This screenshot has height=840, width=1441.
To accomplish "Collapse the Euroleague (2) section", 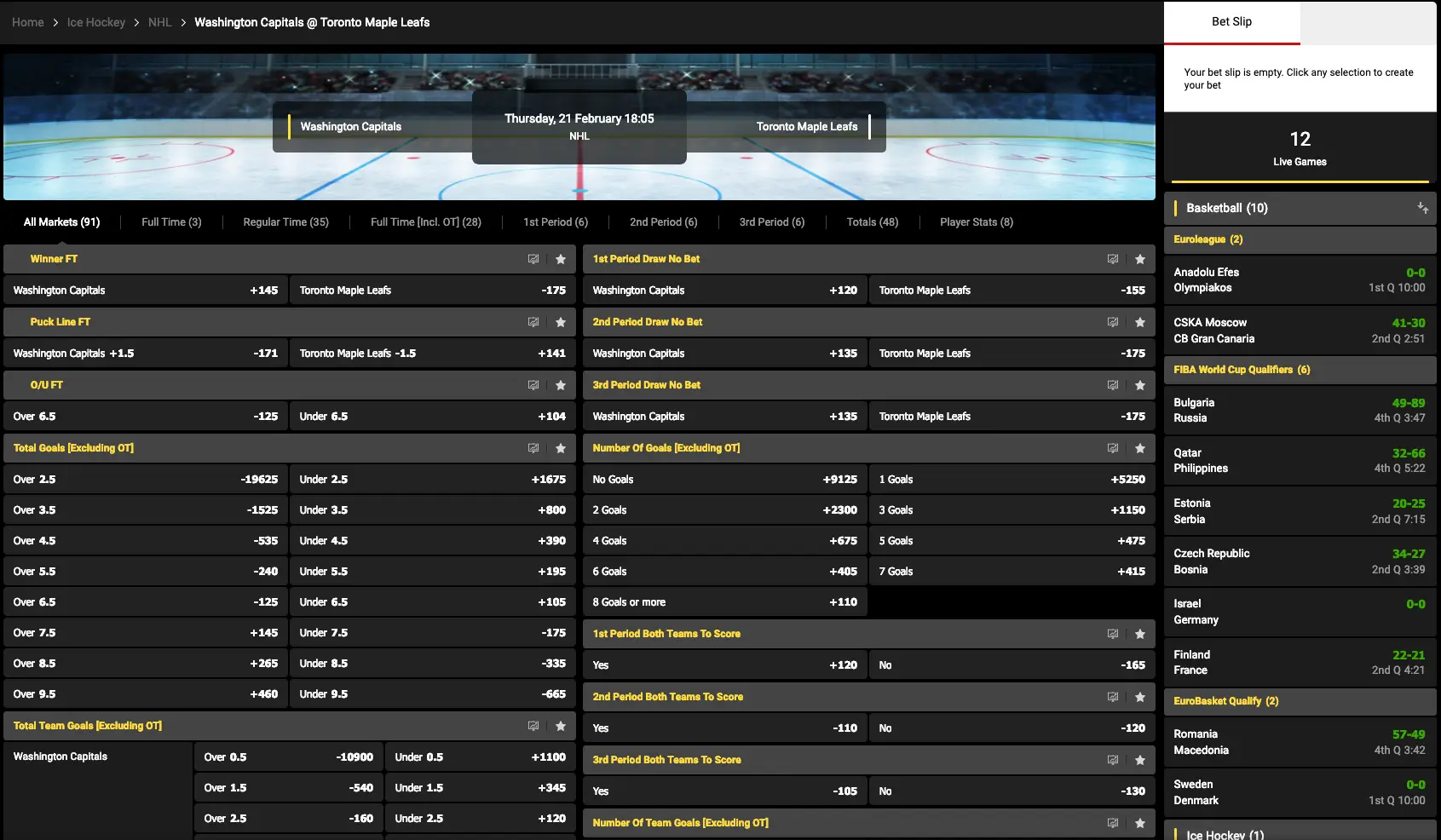I will (x=1300, y=239).
